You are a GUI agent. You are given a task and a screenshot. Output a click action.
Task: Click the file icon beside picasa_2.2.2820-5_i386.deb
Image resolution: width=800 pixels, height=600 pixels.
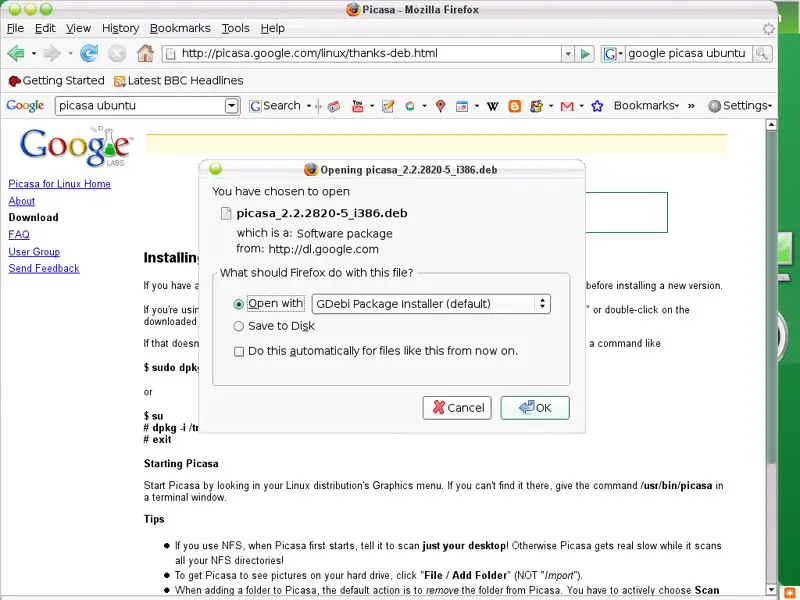[226, 213]
